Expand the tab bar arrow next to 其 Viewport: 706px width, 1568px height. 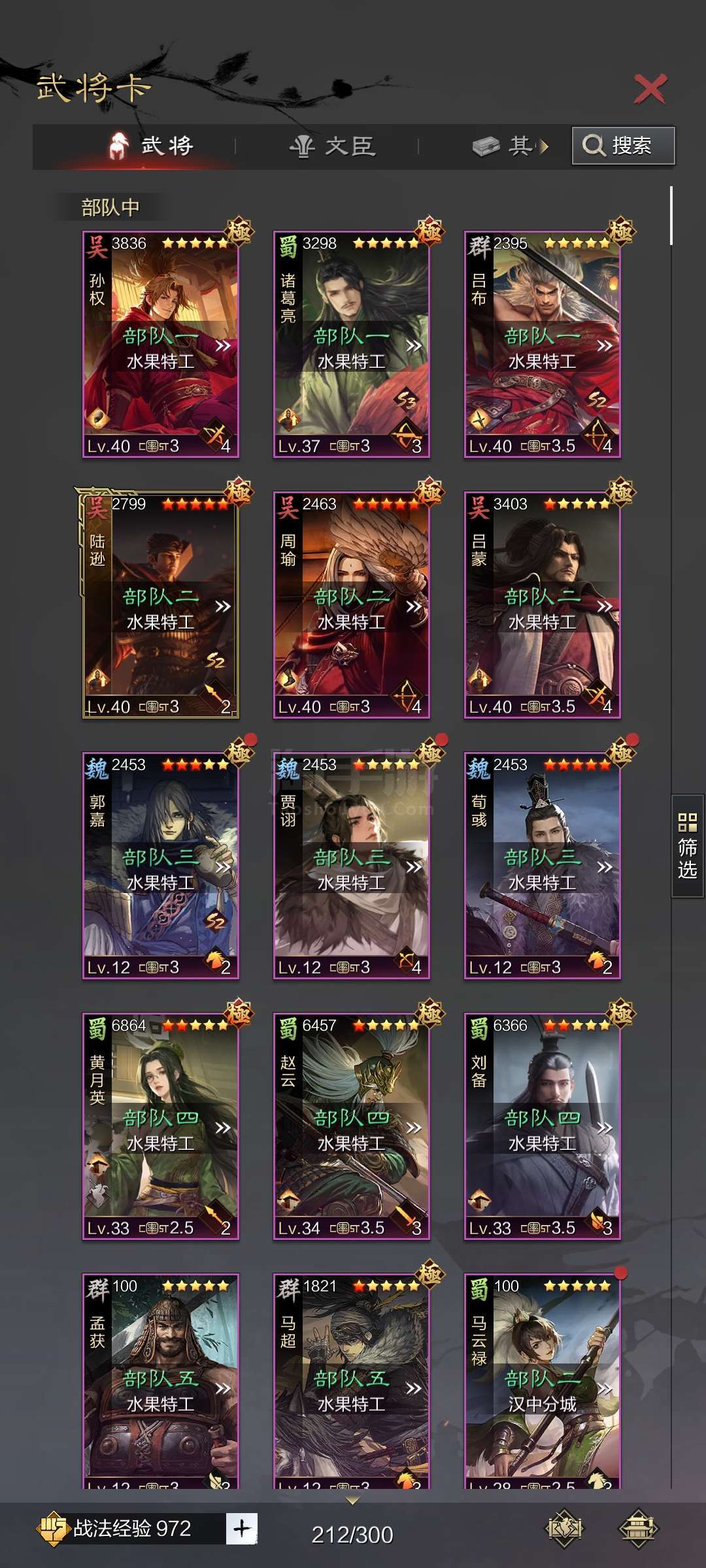(x=543, y=146)
